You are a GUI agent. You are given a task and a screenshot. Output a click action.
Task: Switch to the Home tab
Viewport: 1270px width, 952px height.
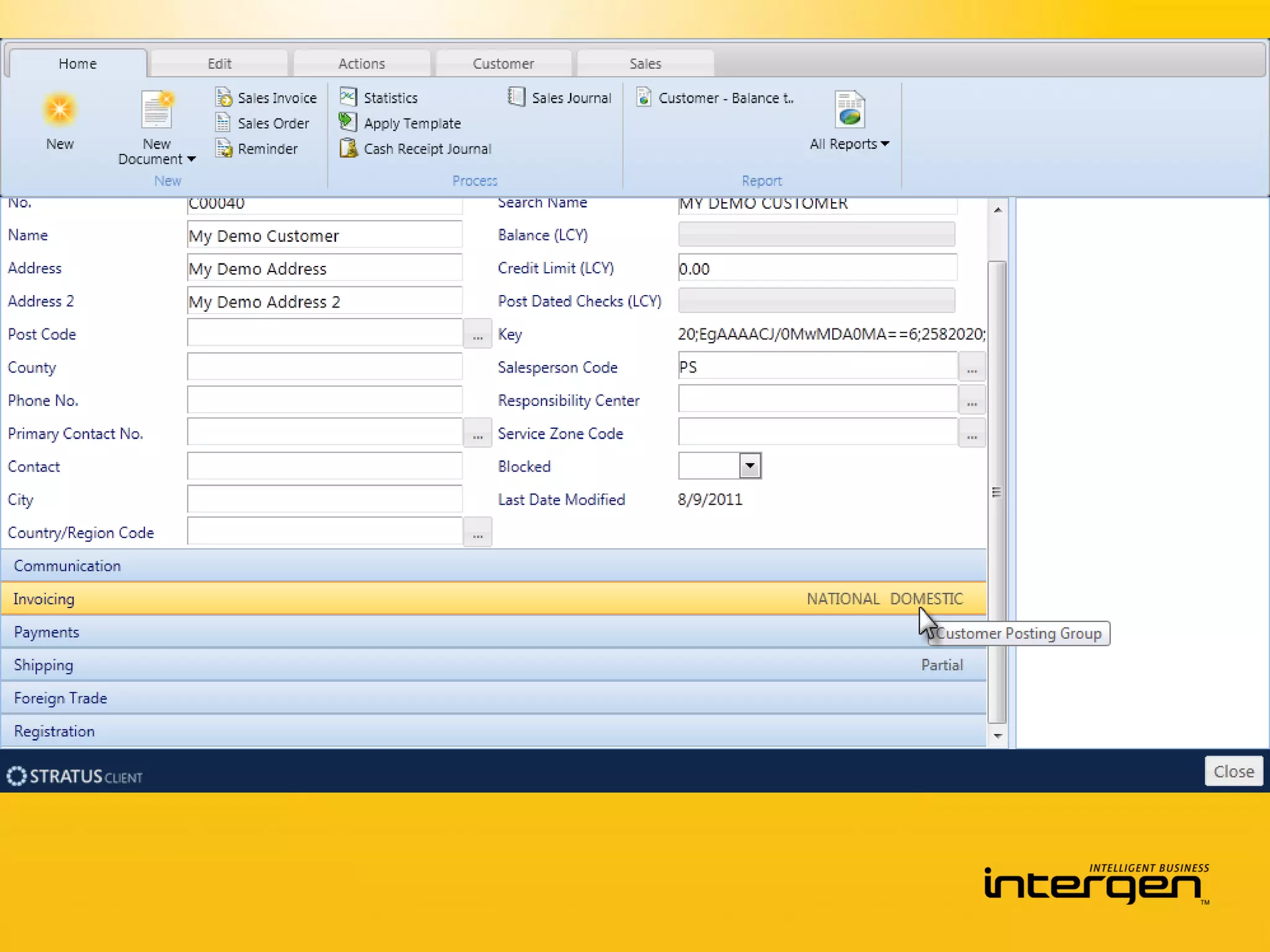pos(78,63)
